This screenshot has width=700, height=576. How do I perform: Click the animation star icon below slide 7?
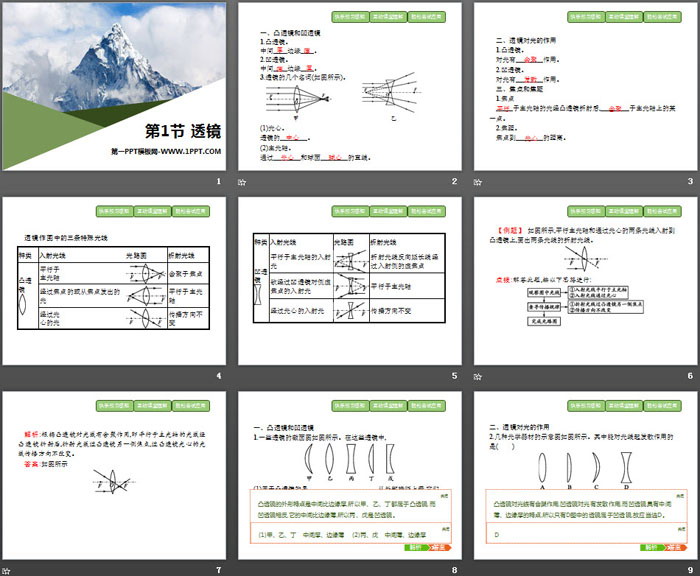coord(6,571)
